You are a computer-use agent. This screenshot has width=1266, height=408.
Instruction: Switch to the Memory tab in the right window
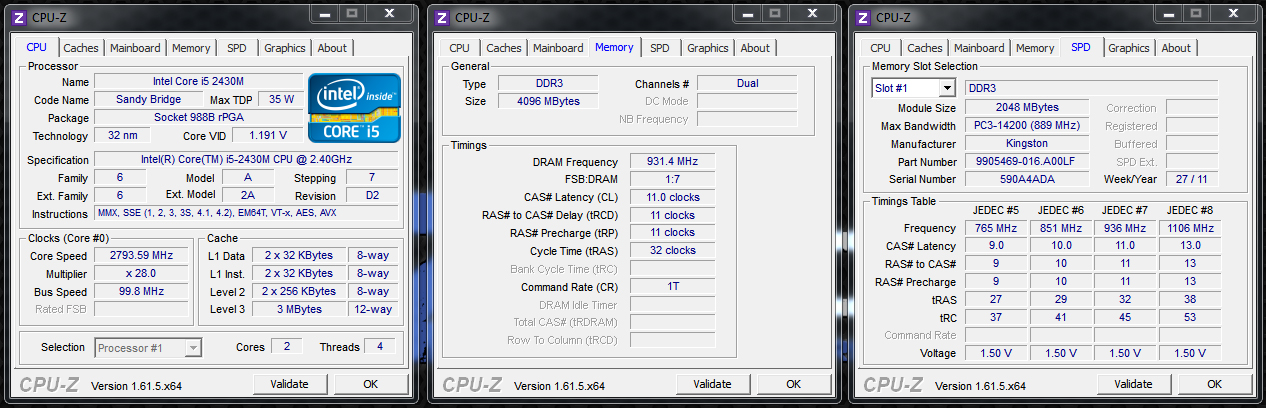click(1035, 48)
